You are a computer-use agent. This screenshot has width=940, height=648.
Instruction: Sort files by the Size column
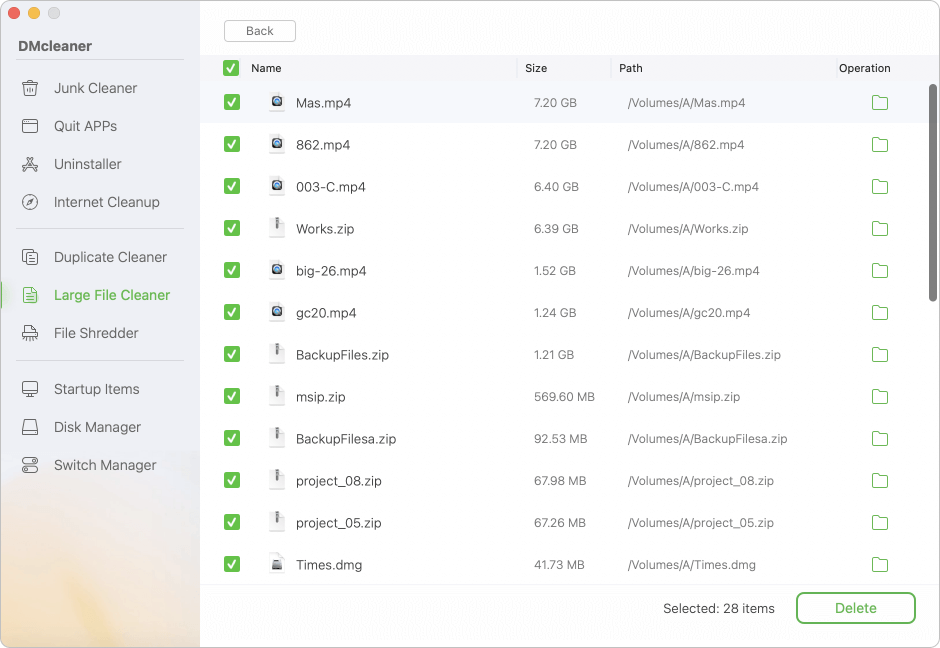point(536,68)
